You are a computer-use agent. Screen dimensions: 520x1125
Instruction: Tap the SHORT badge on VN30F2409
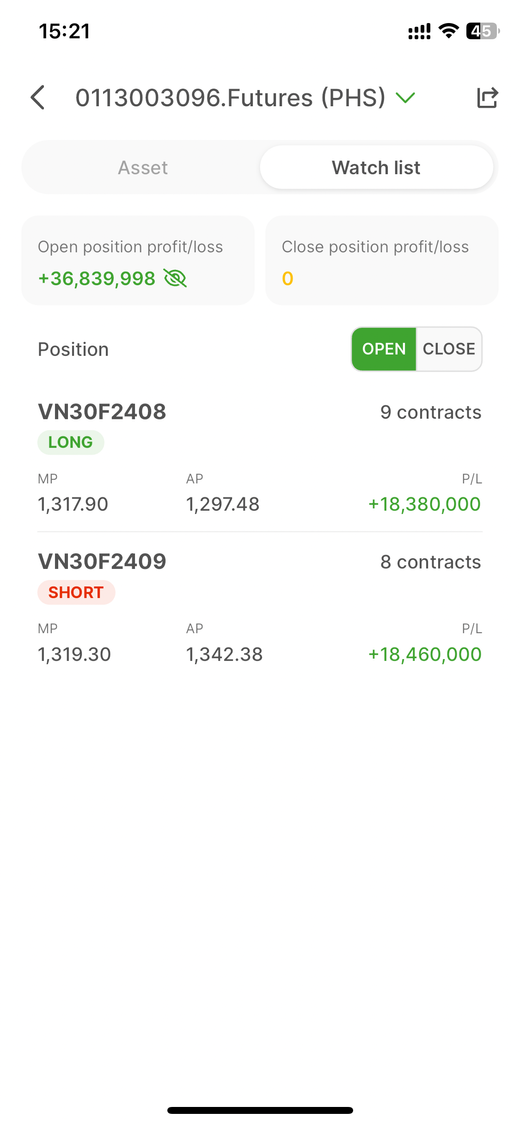tap(76, 593)
